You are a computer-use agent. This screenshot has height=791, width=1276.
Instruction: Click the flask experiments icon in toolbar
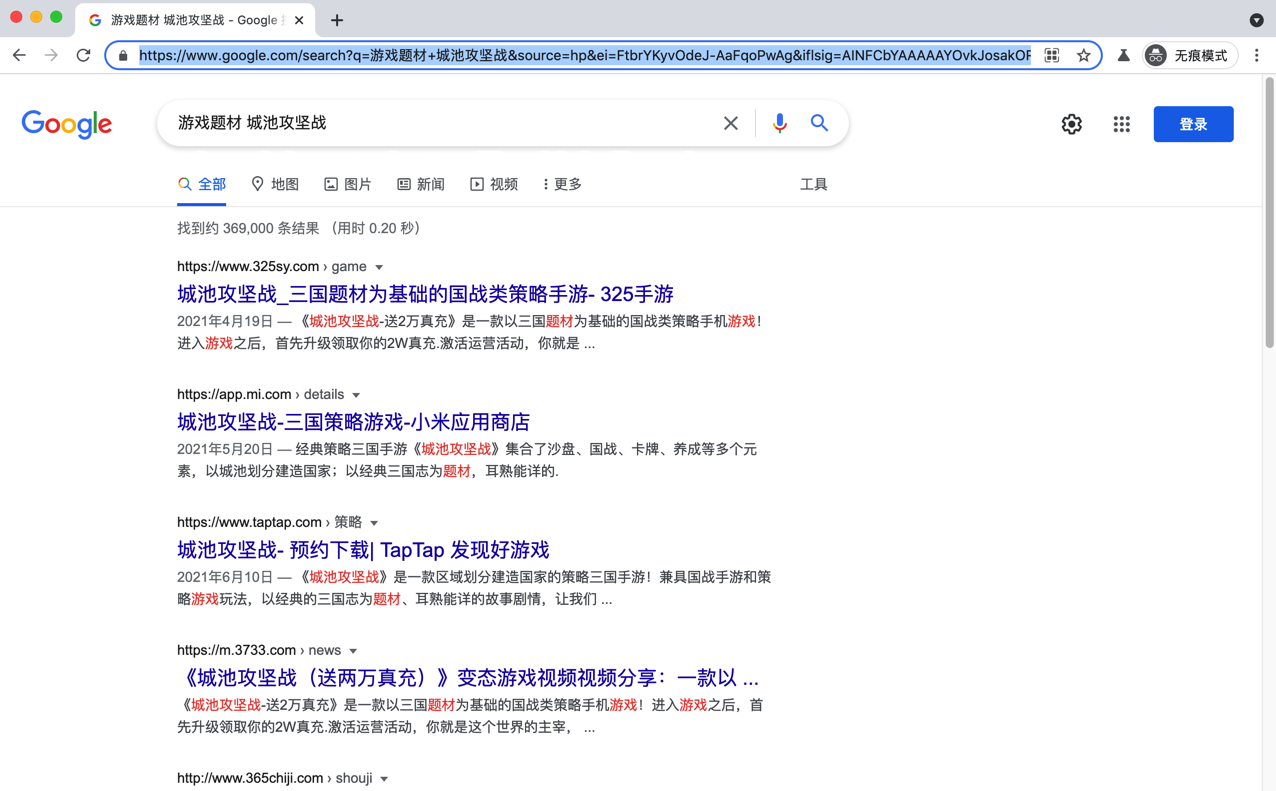(1123, 56)
